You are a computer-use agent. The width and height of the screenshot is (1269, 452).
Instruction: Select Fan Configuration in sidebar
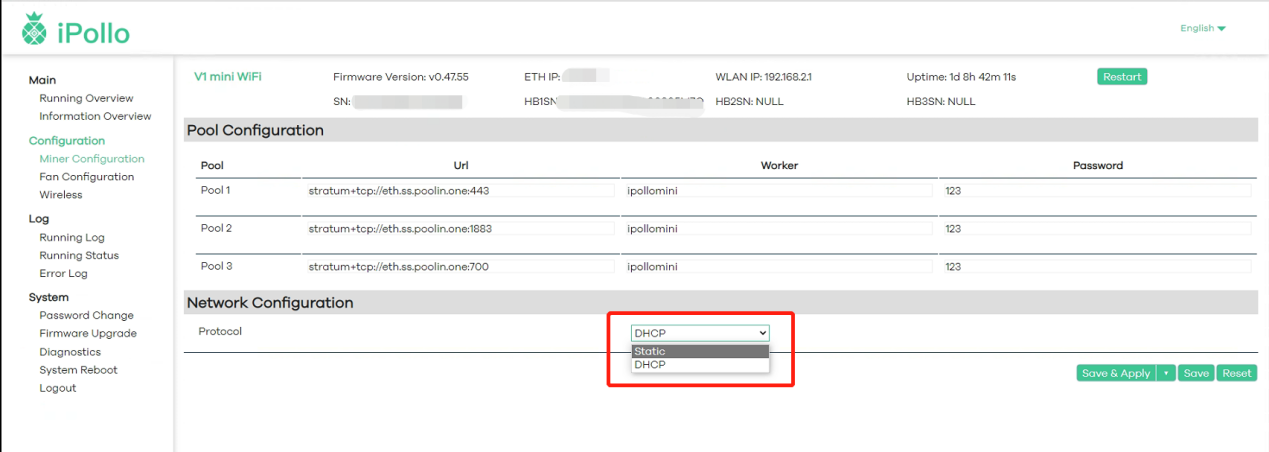[86, 177]
